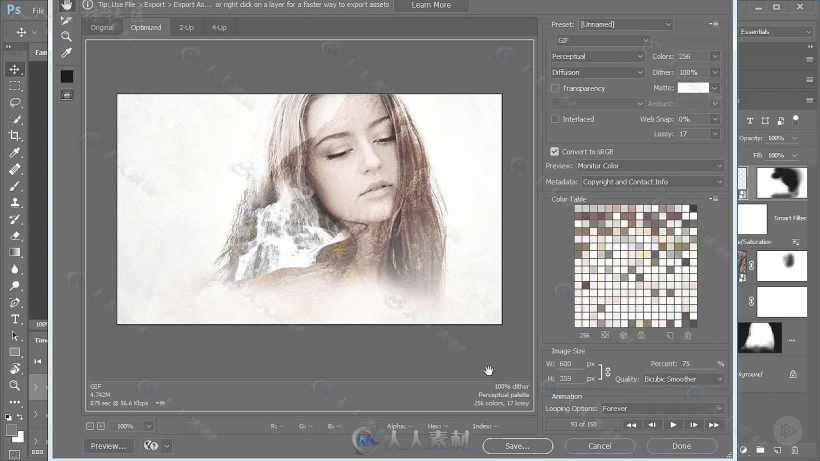The width and height of the screenshot is (820, 461).
Task: Open the File menu
Action: pyautogui.click(x=38, y=10)
